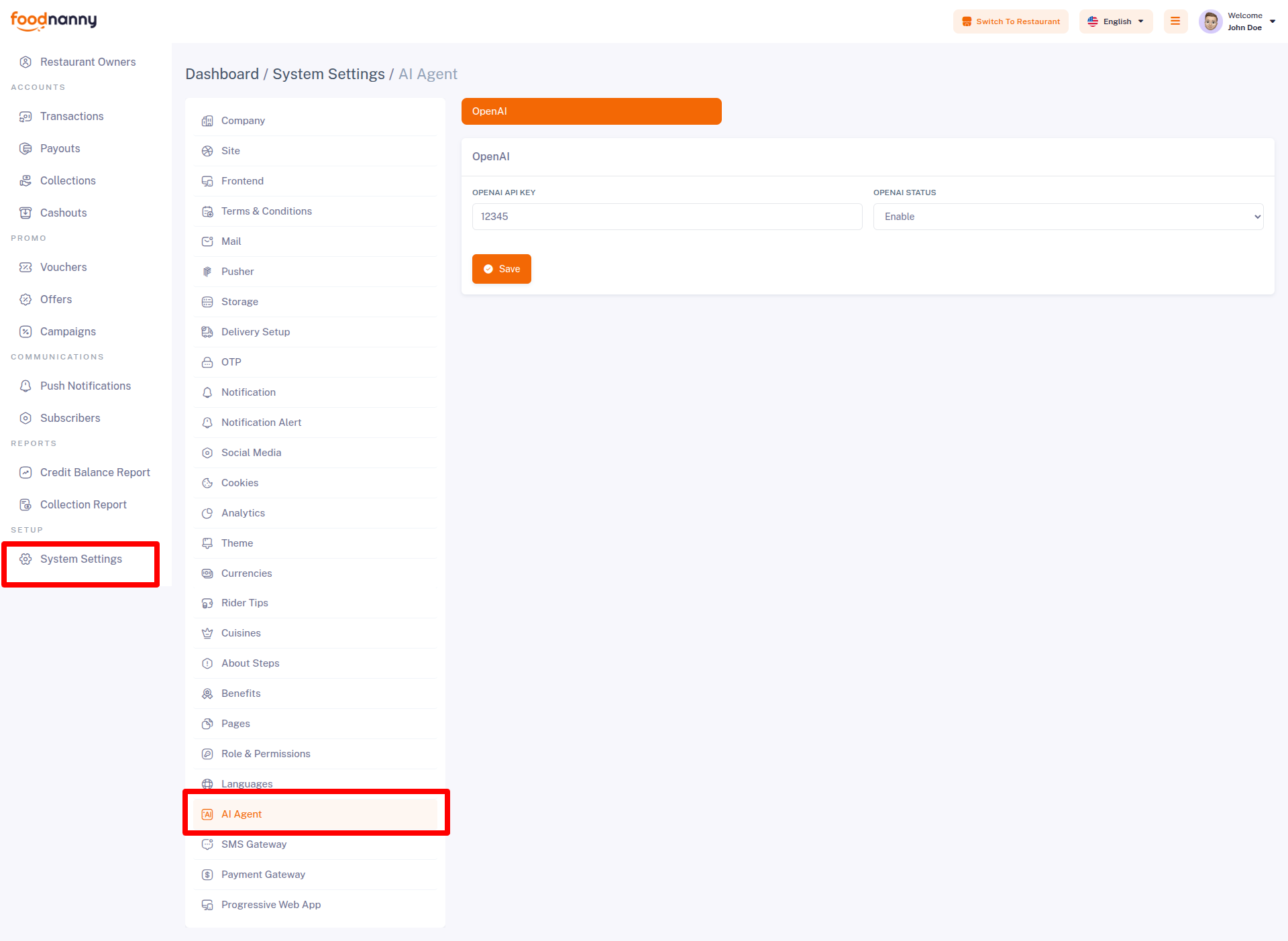
Task: Open the Role & Permissions settings item
Action: click(x=266, y=754)
